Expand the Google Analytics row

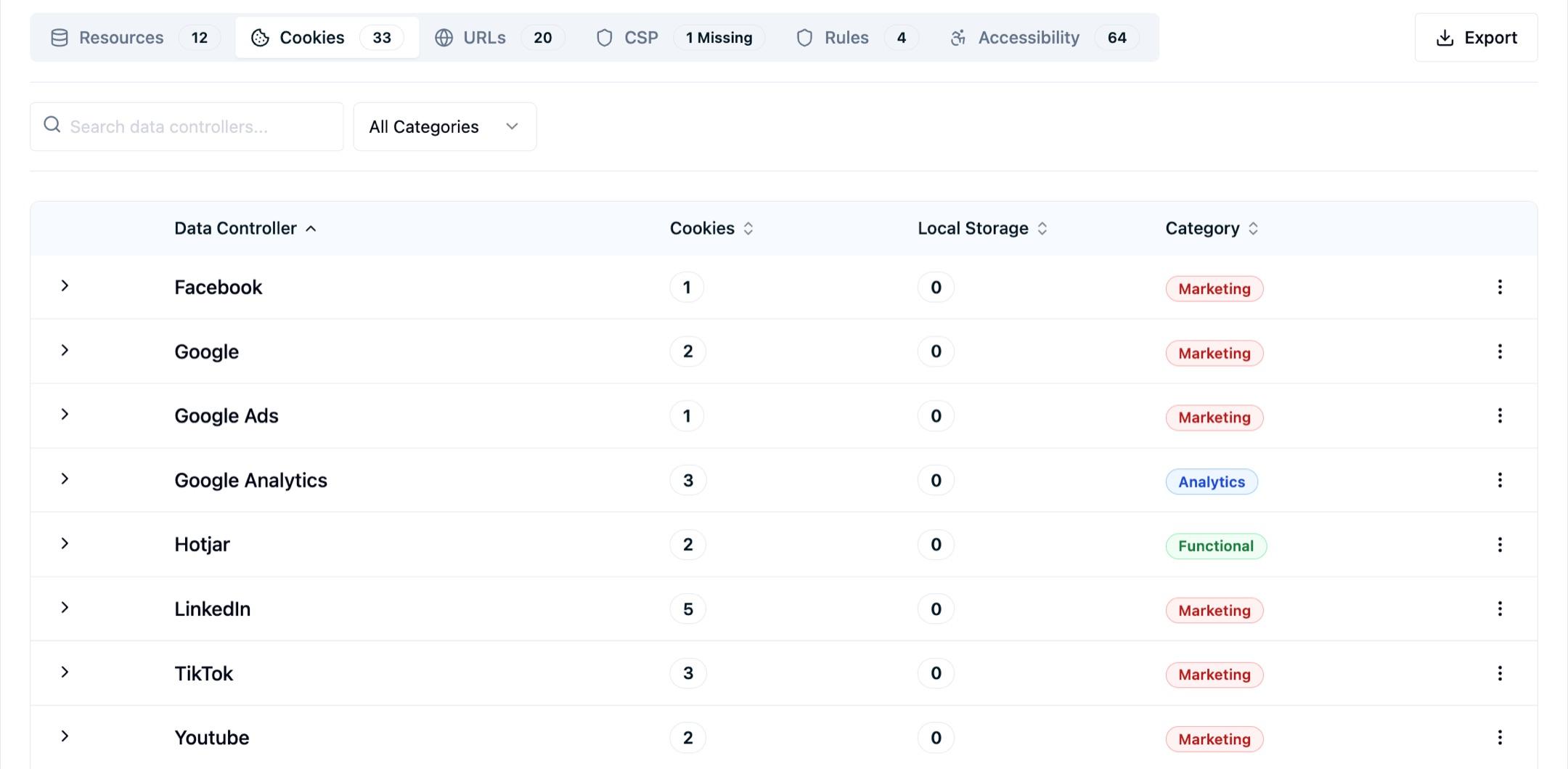coord(65,479)
